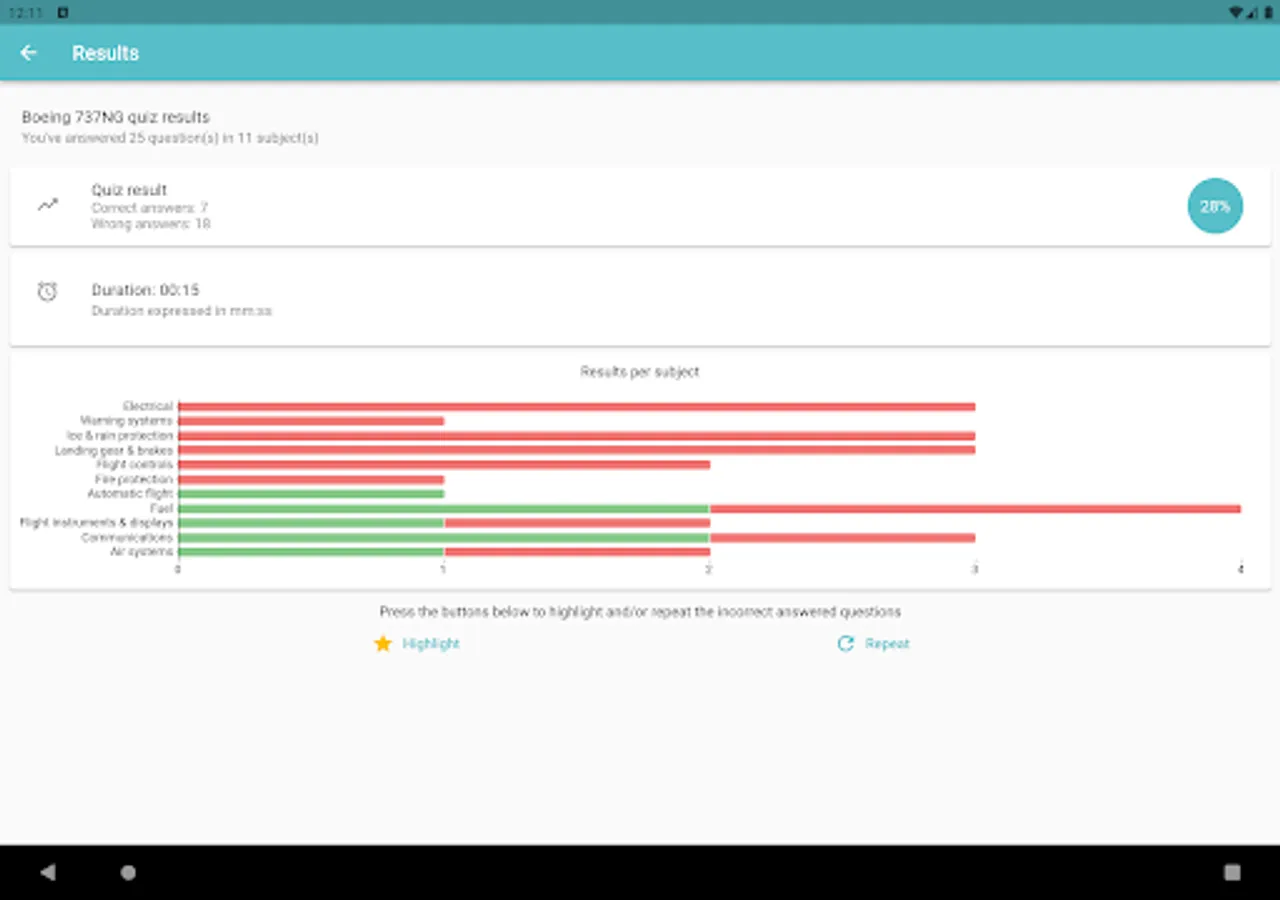Click the "Quiz result" card title
Viewport: 1280px width, 900px height.
pos(129,190)
